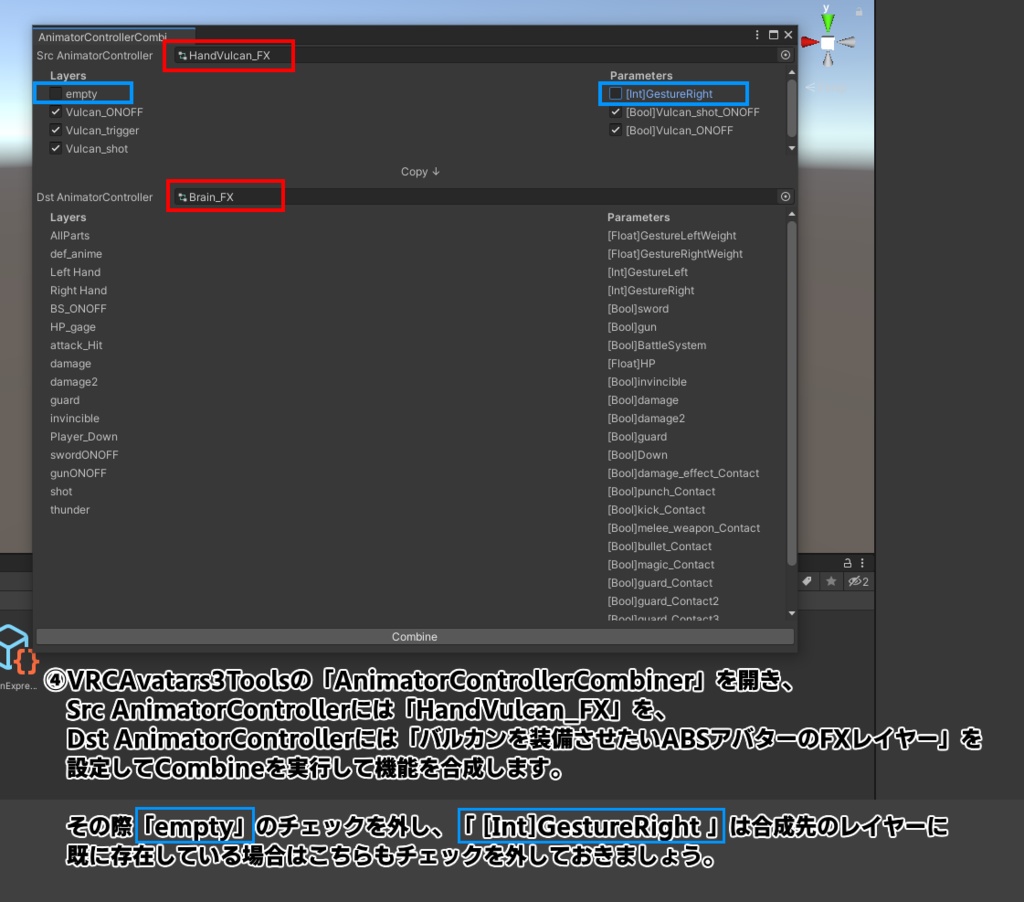Select the thunder destination layer
Screen dimensions: 1024x902
pyautogui.click(x=70, y=510)
